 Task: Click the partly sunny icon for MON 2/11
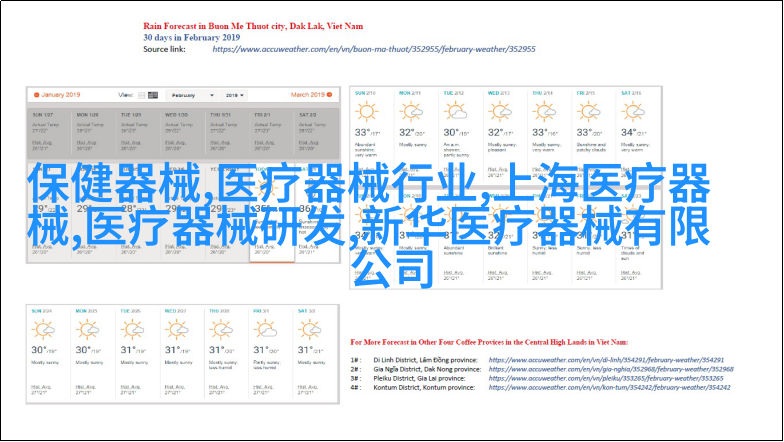(x=412, y=112)
